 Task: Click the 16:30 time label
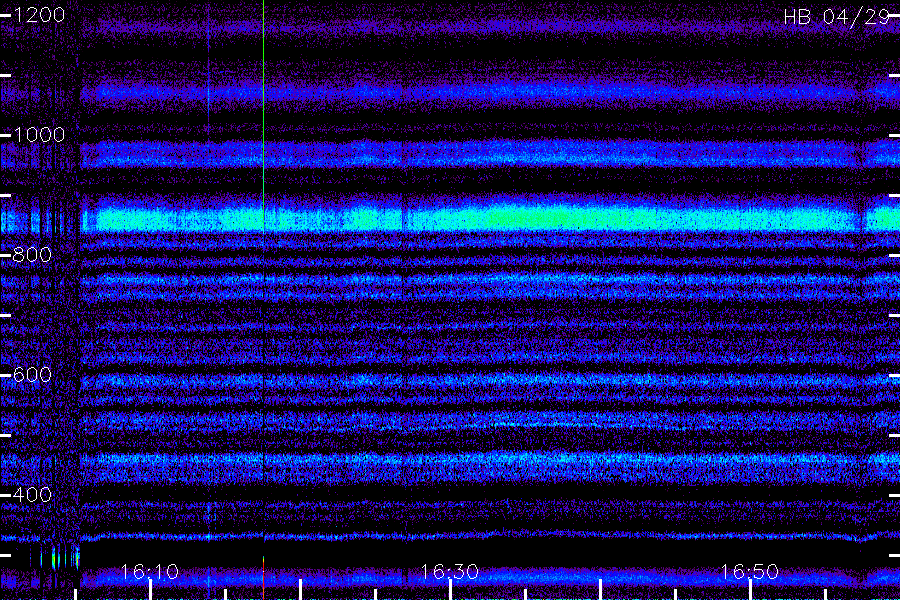point(449,572)
